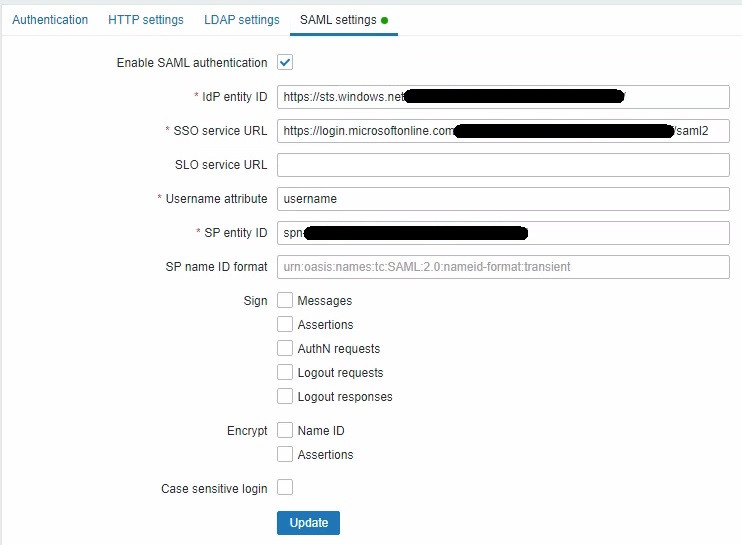Screen dimensions: 742x545
Task: Switch to the Authentication tab
Action: [x=50, y=20]
